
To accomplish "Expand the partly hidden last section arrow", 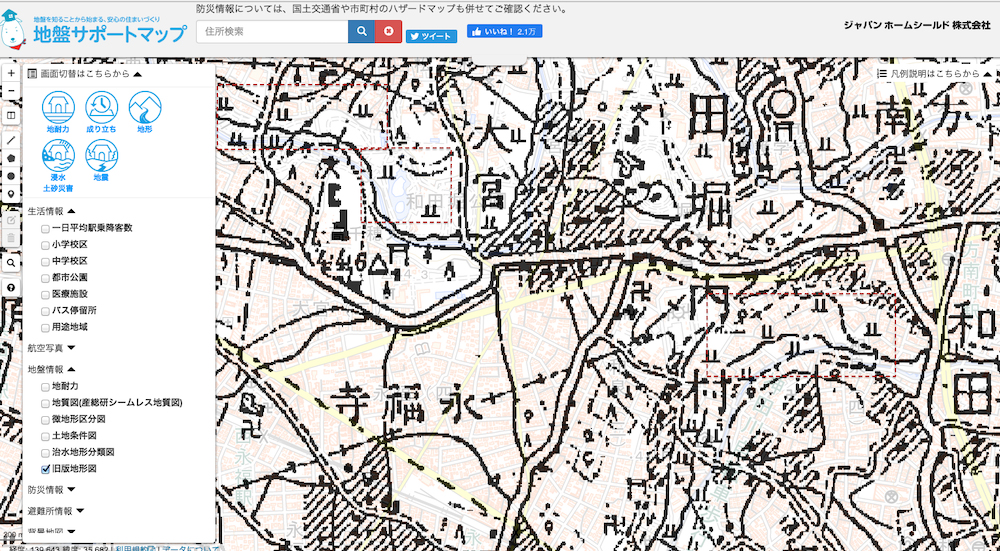I will click(71, 531).
